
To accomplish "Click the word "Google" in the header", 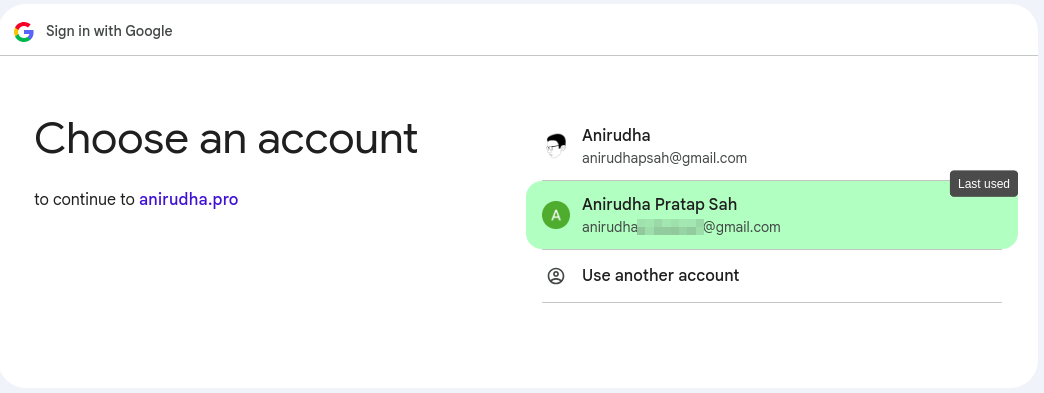I will (150, 31).
